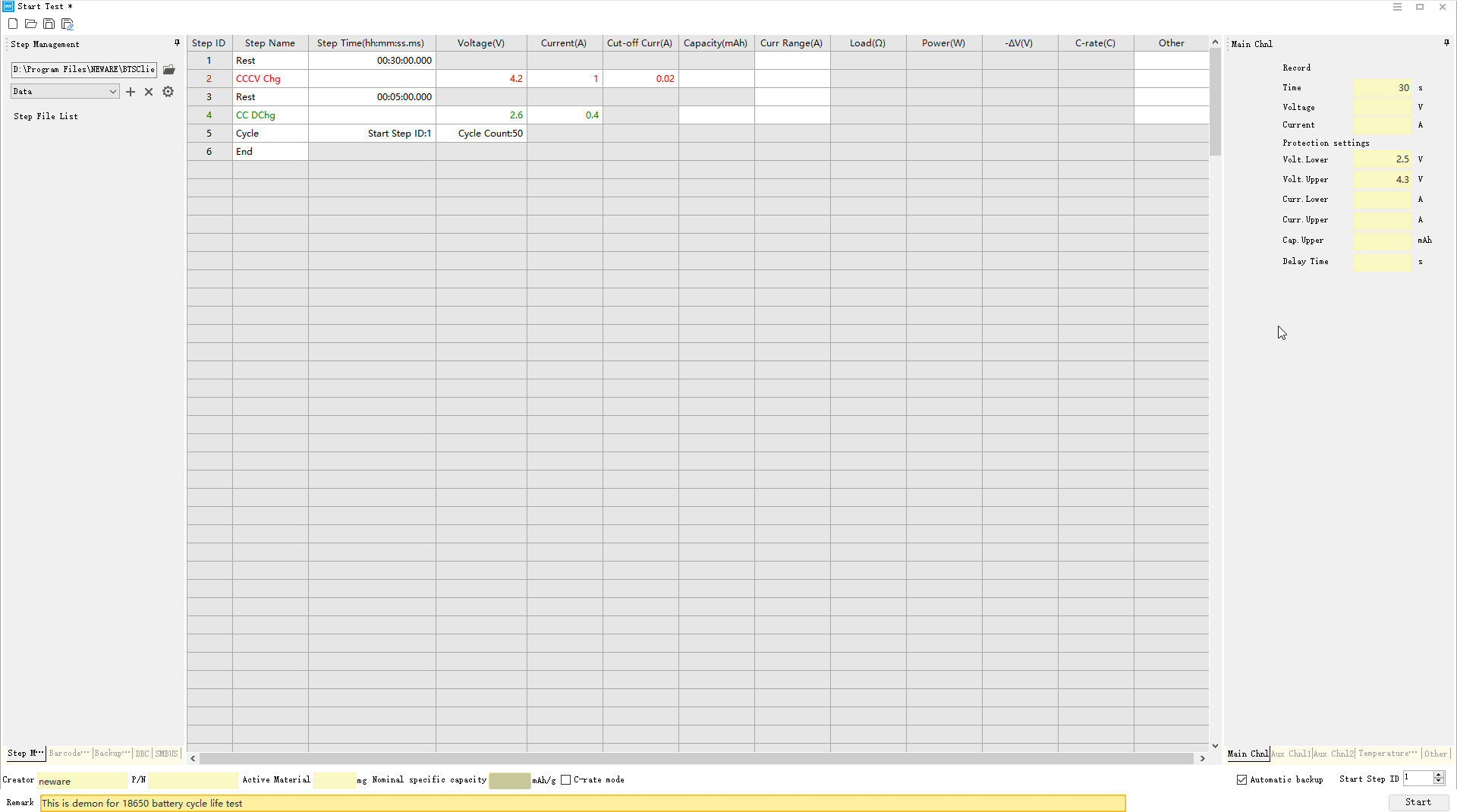Image resolution: width=1457 pixels, height=812 pixels.
Task: Browse for step file directory folder icon
Action: pos(169,70)
